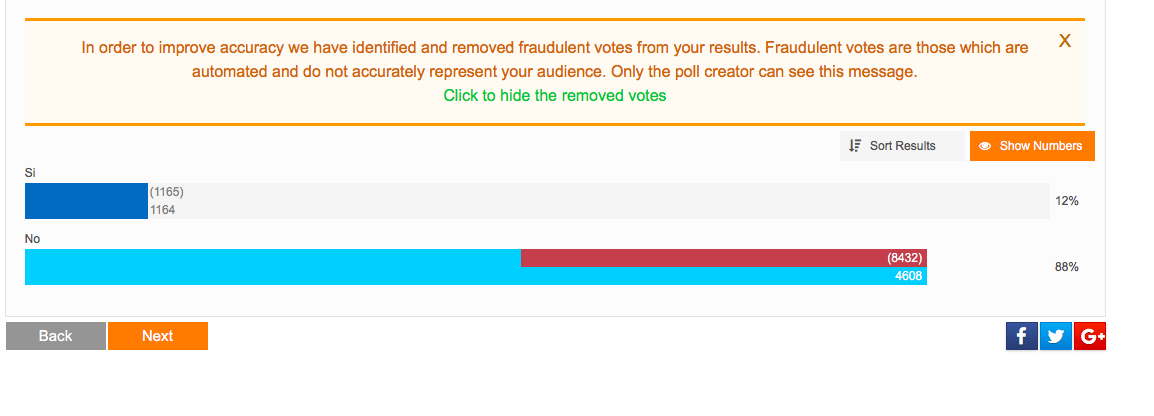
Task: Click to hide the removed votes link
Action: coord(555,96)
